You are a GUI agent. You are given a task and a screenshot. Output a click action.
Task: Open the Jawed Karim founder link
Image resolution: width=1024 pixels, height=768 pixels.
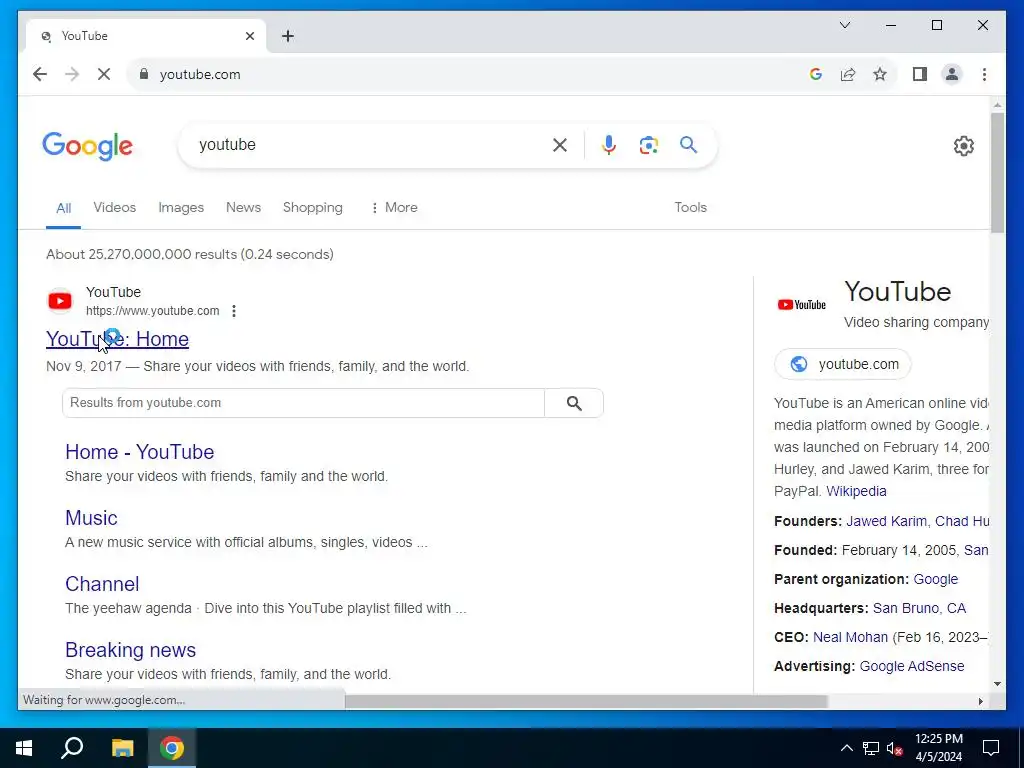click(x=886, y=521)
